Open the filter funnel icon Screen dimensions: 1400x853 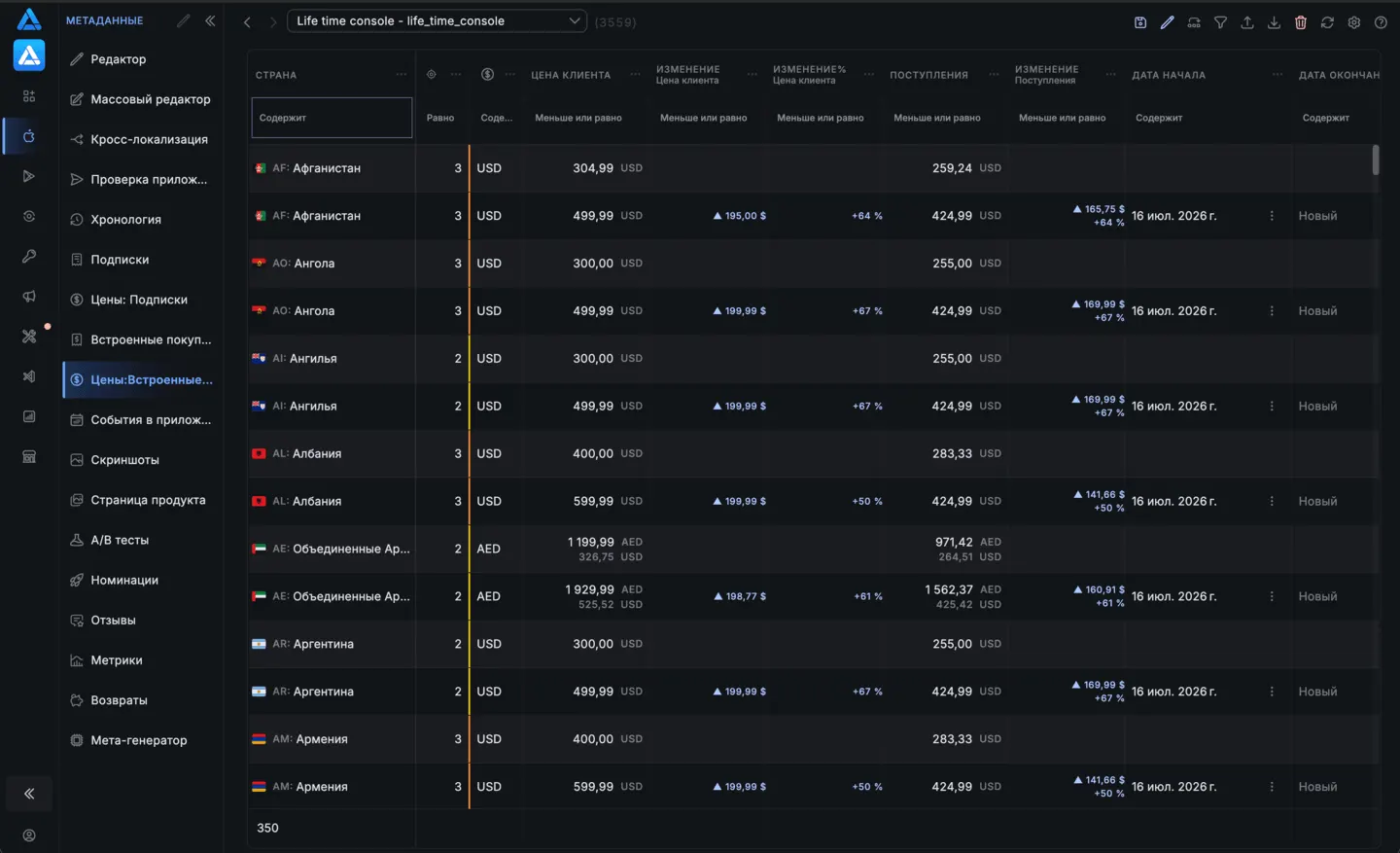tap(1220, 22)
